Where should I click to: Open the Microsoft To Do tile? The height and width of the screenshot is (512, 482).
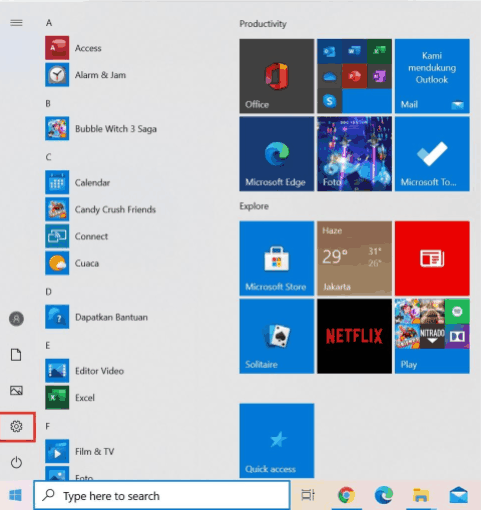pos(432,154)
